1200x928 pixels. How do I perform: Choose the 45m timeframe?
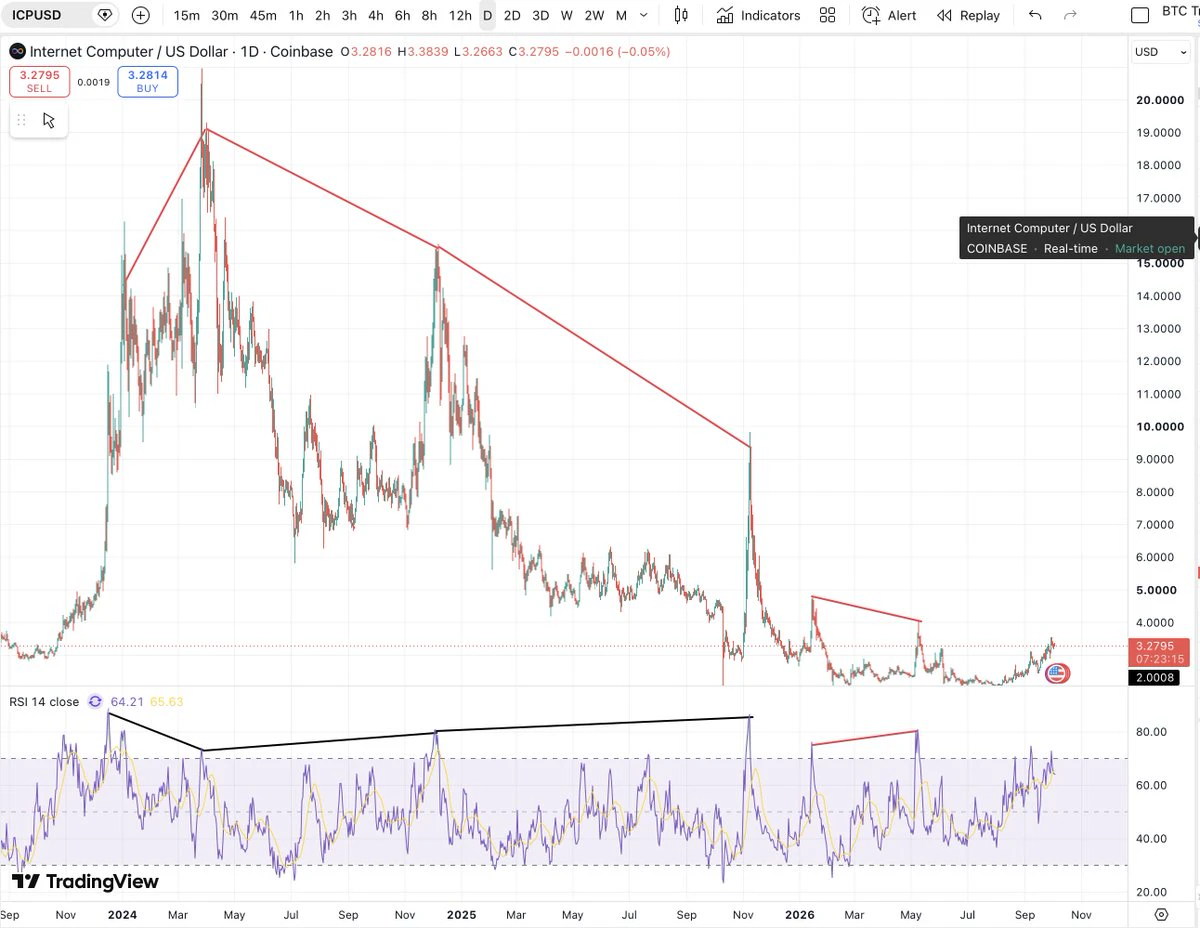[263, 15]
